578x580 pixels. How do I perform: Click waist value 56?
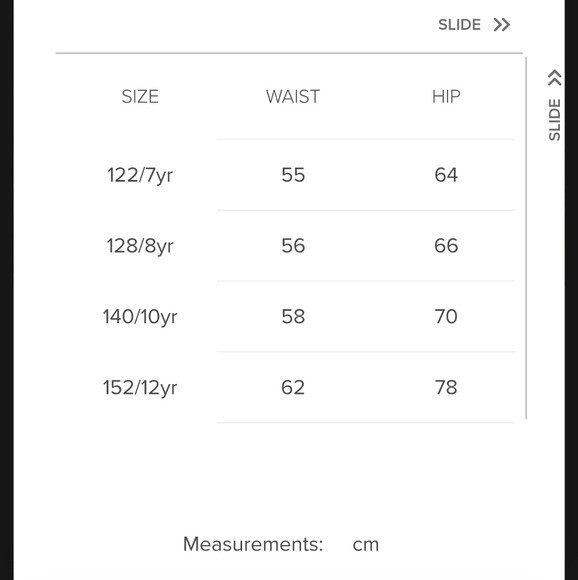pyautogui.click(x=293, y=245)
